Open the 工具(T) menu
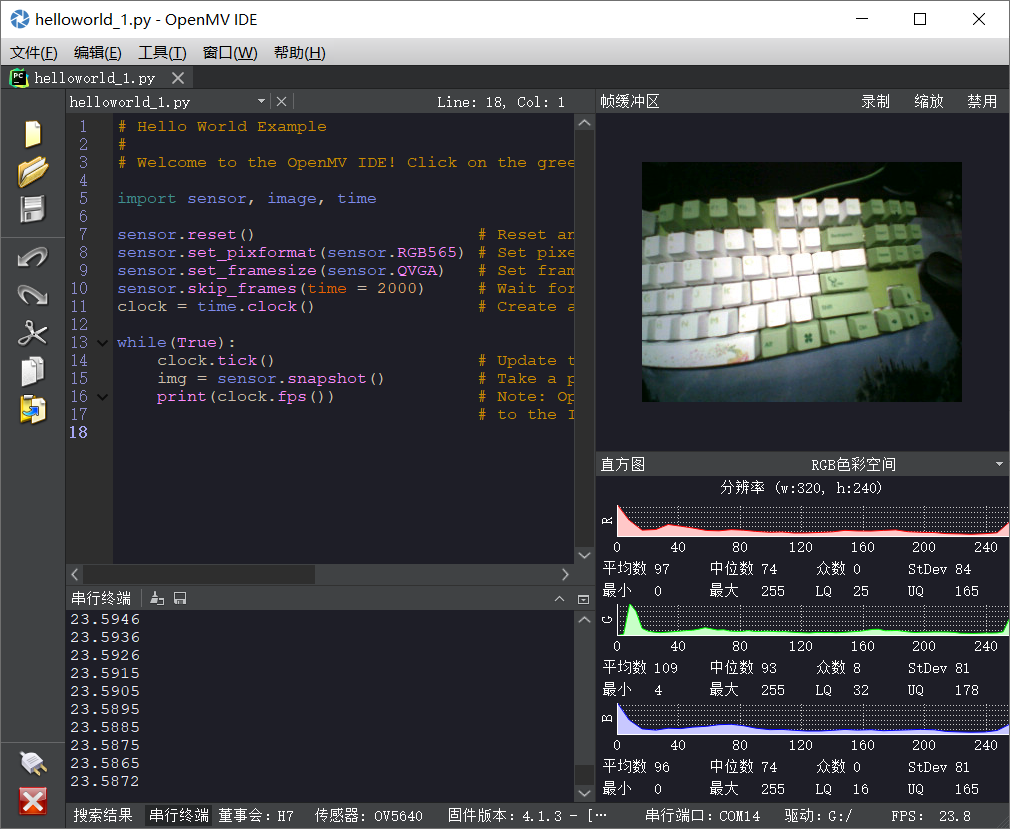This screenshot has width=1010, height=829. coord(161,53)
